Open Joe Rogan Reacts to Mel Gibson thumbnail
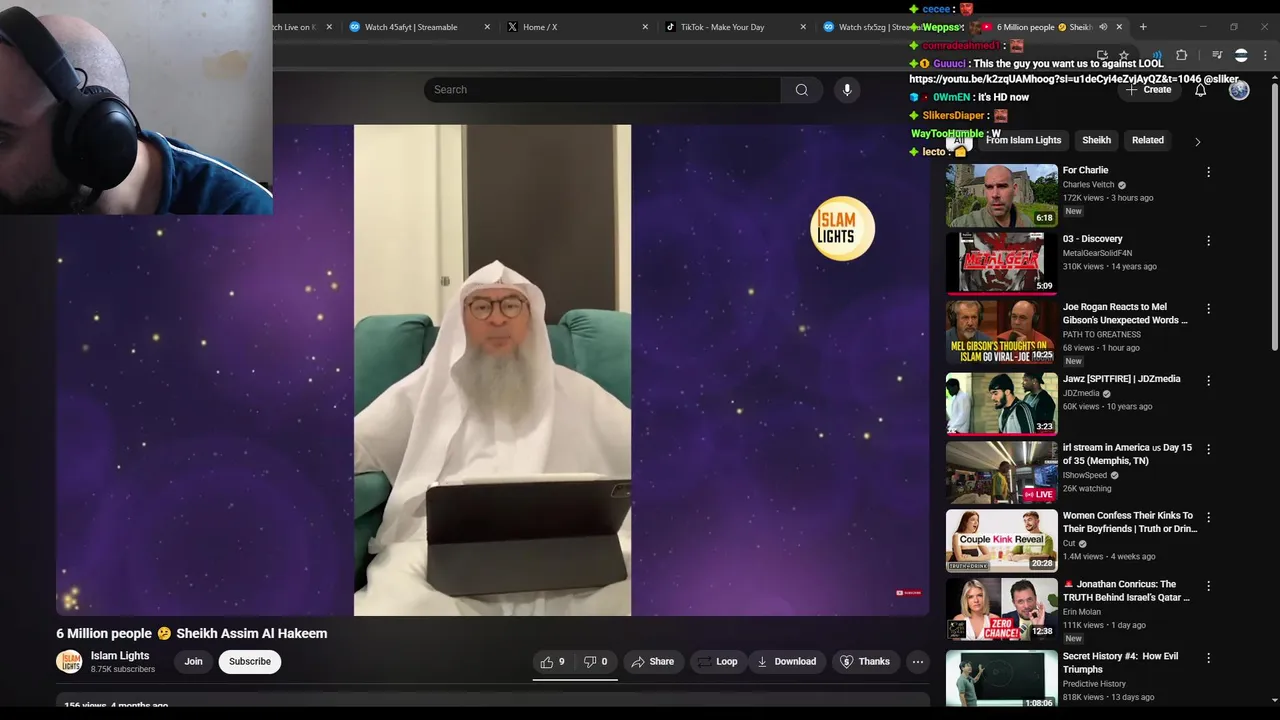Screen dimensions: 1280x720 tap(1001, 333)
